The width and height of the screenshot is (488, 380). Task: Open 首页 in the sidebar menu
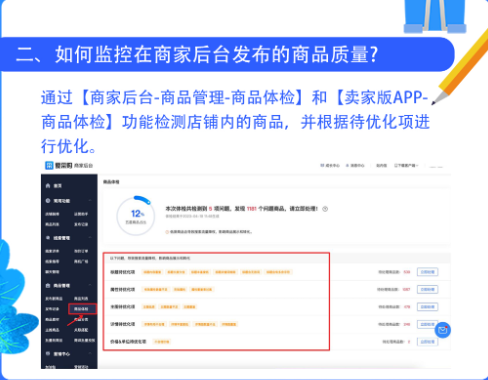pyautogui.click(x=58, y=186)
